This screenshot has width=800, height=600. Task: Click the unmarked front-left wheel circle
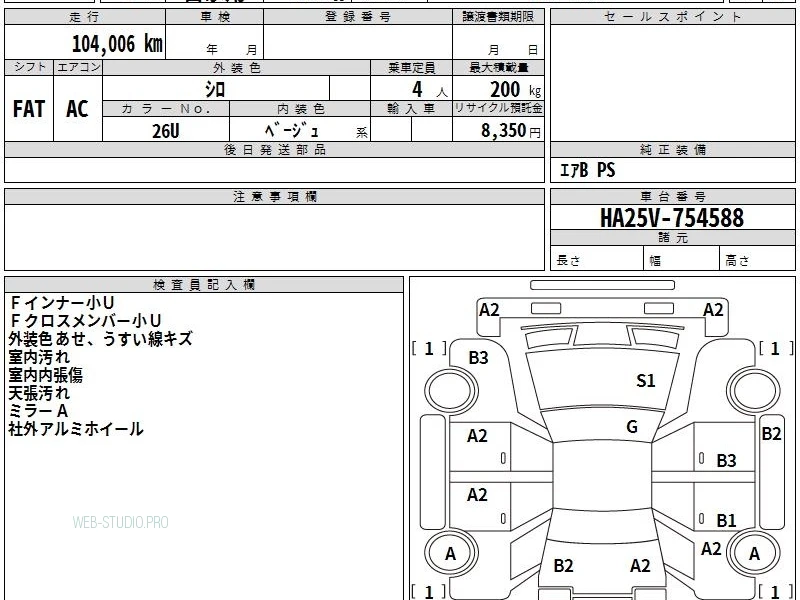451,391
